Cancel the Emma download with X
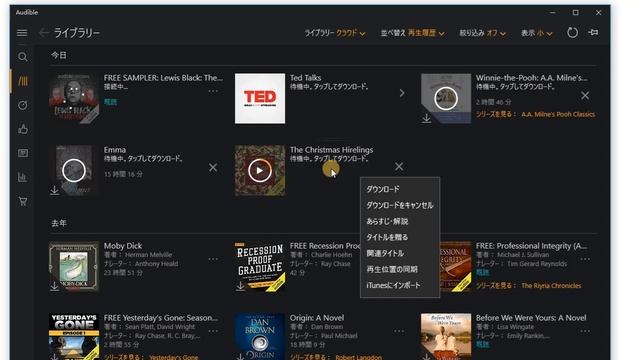This screenshot has width=640, height=360. [213, 167]
